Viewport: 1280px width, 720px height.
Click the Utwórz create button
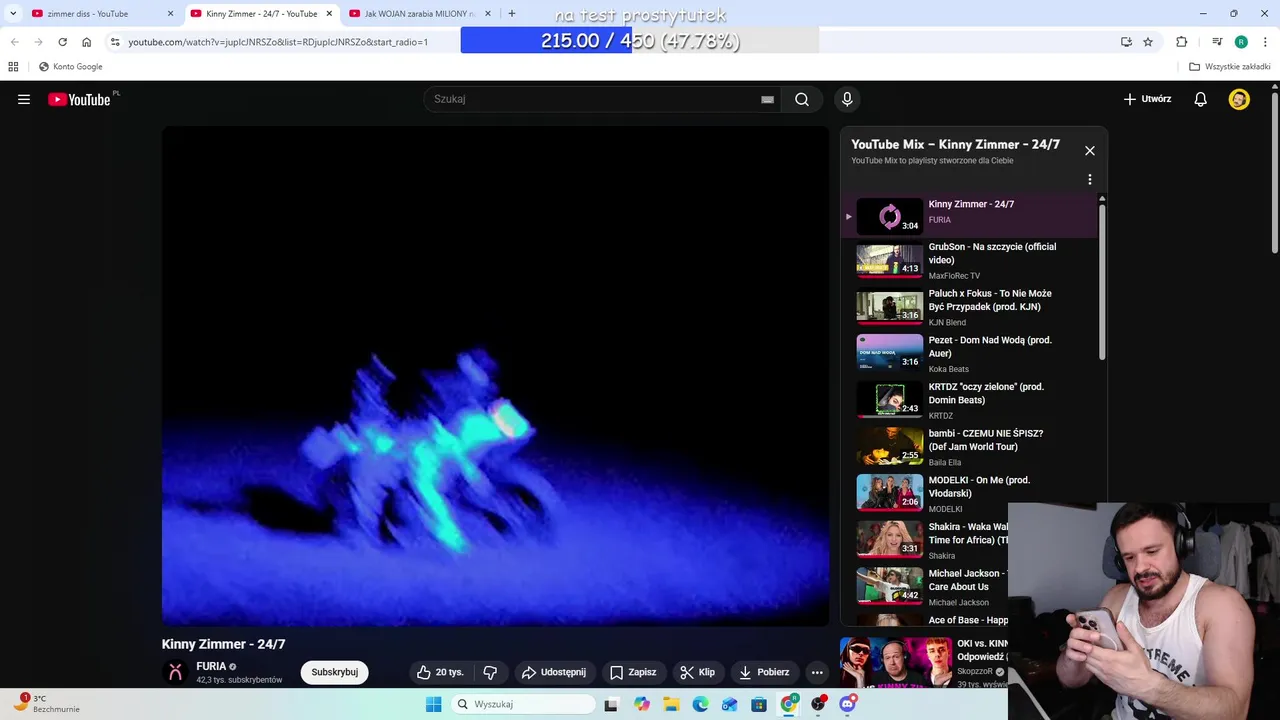click(x=1147, y=99)
